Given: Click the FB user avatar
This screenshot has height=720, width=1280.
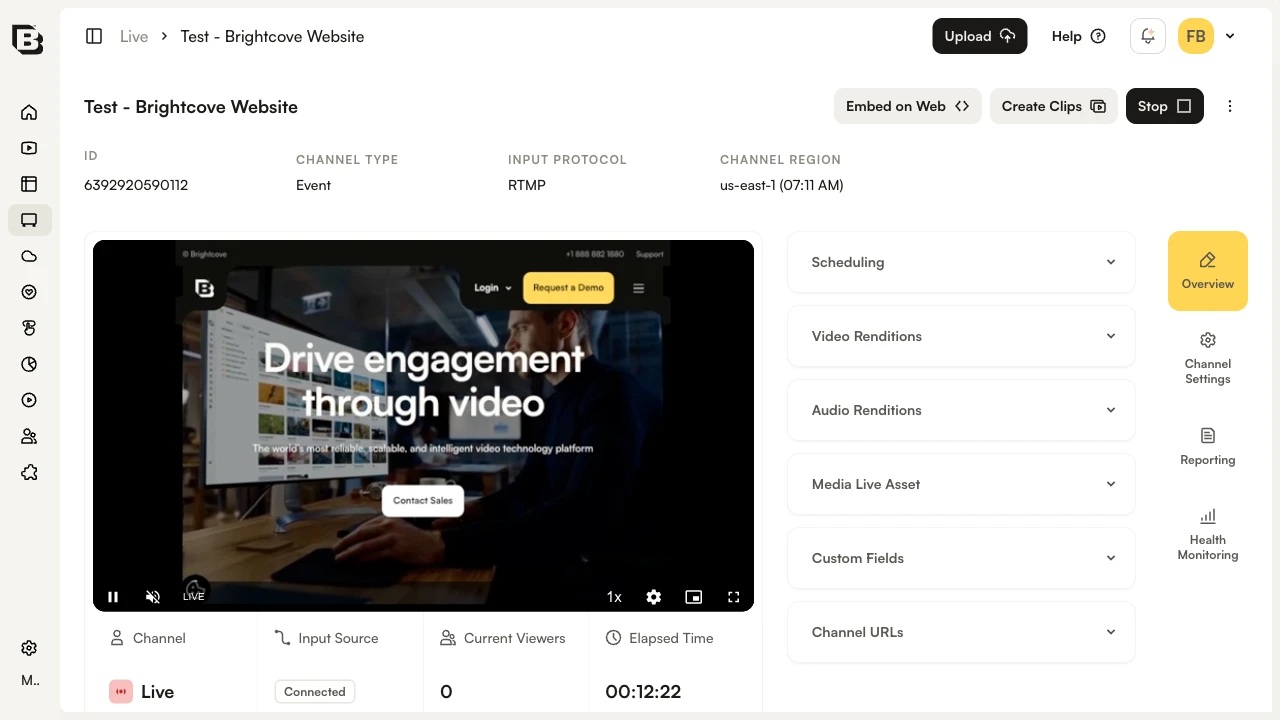Looking at the screenshot, I should pyautogui.click(x=1196, y=36).
